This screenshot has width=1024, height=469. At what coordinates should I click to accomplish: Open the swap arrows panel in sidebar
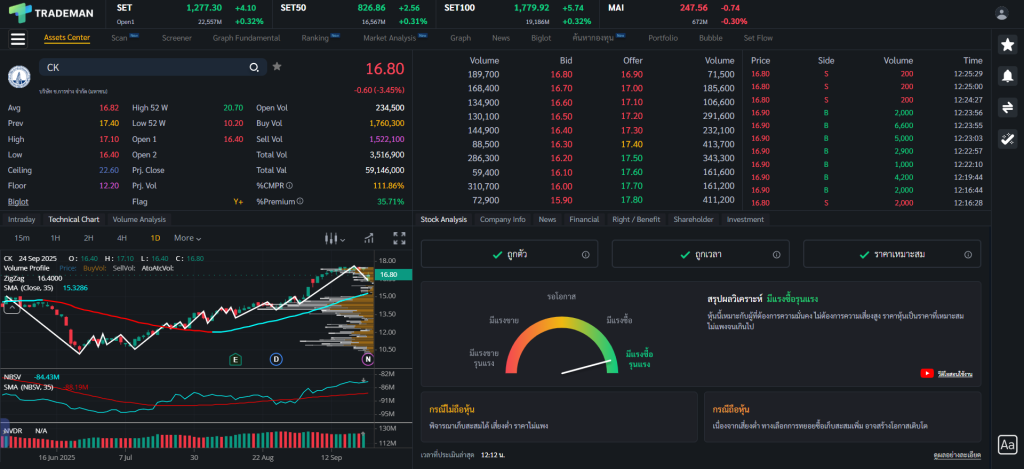pos(1008,107)
